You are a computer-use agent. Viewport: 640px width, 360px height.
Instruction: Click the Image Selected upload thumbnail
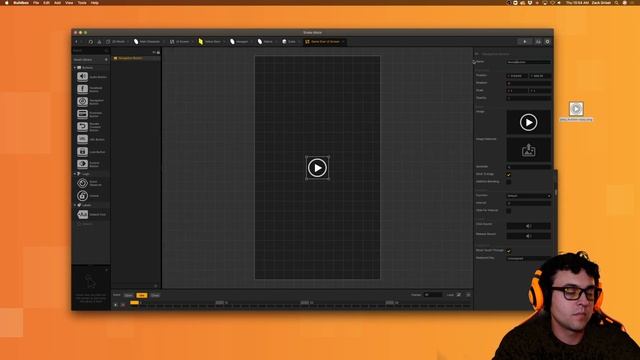click(x=529, y=150)
